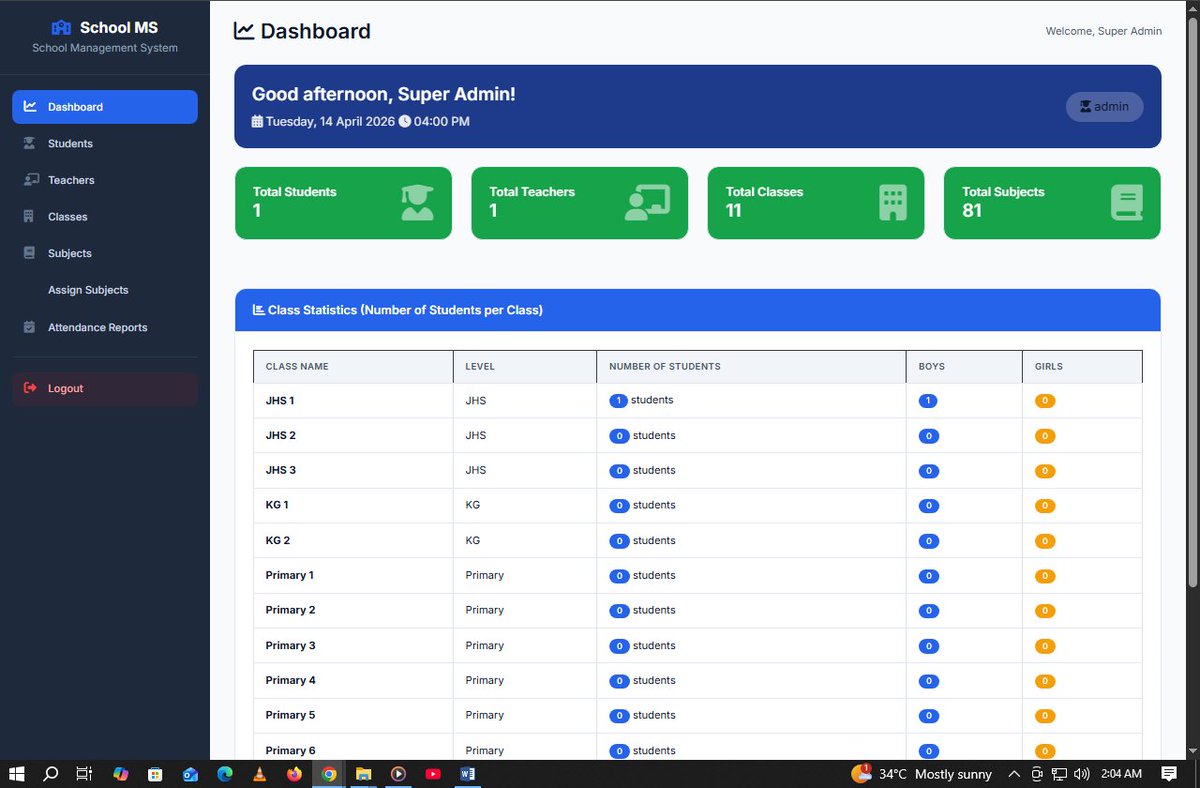Open Microsoft Word from taskbar

tap(467, 774)
